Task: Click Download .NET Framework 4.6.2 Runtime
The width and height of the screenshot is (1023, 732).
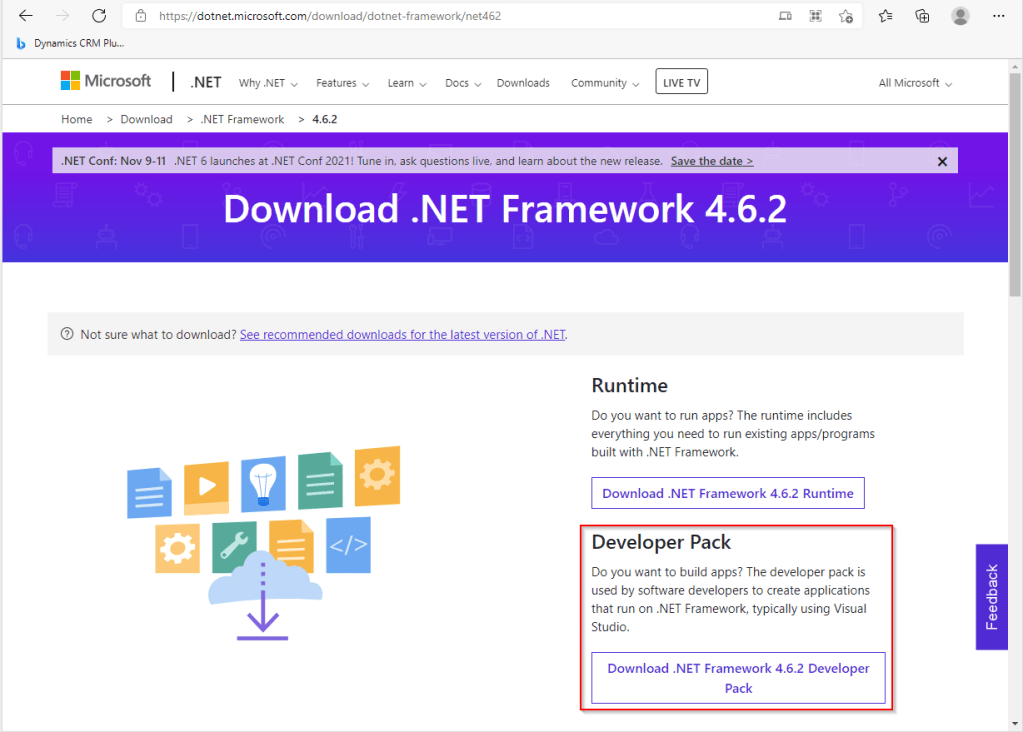Action: tap(727, 493)
